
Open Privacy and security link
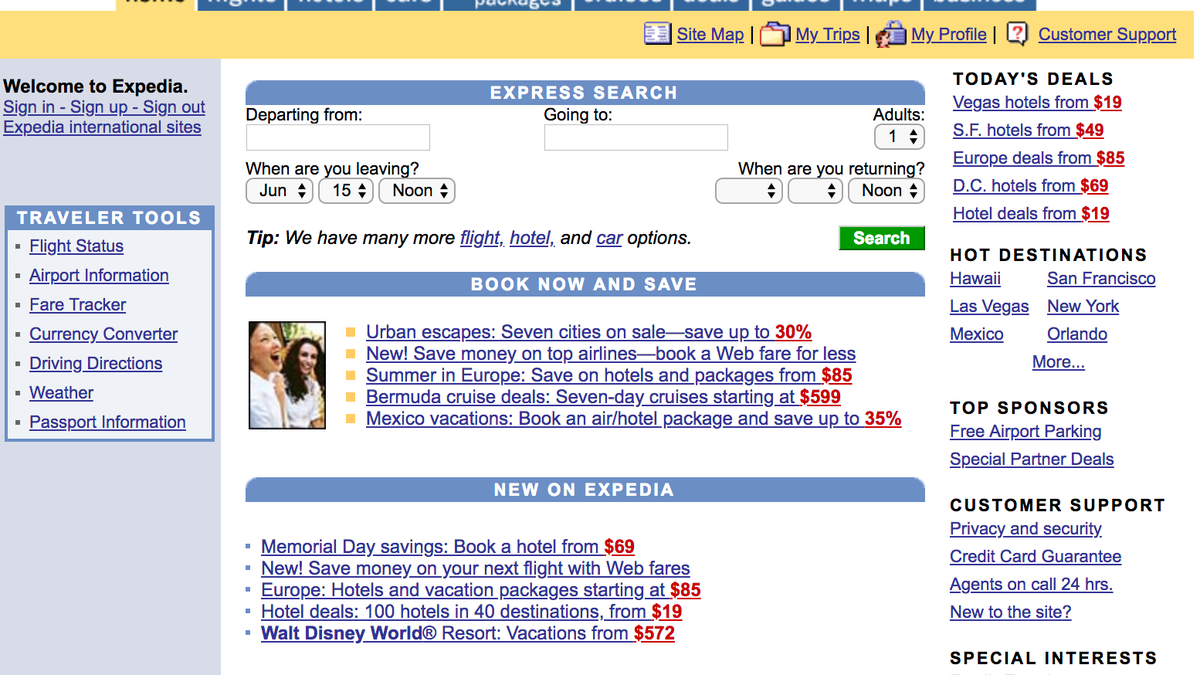1026,529
